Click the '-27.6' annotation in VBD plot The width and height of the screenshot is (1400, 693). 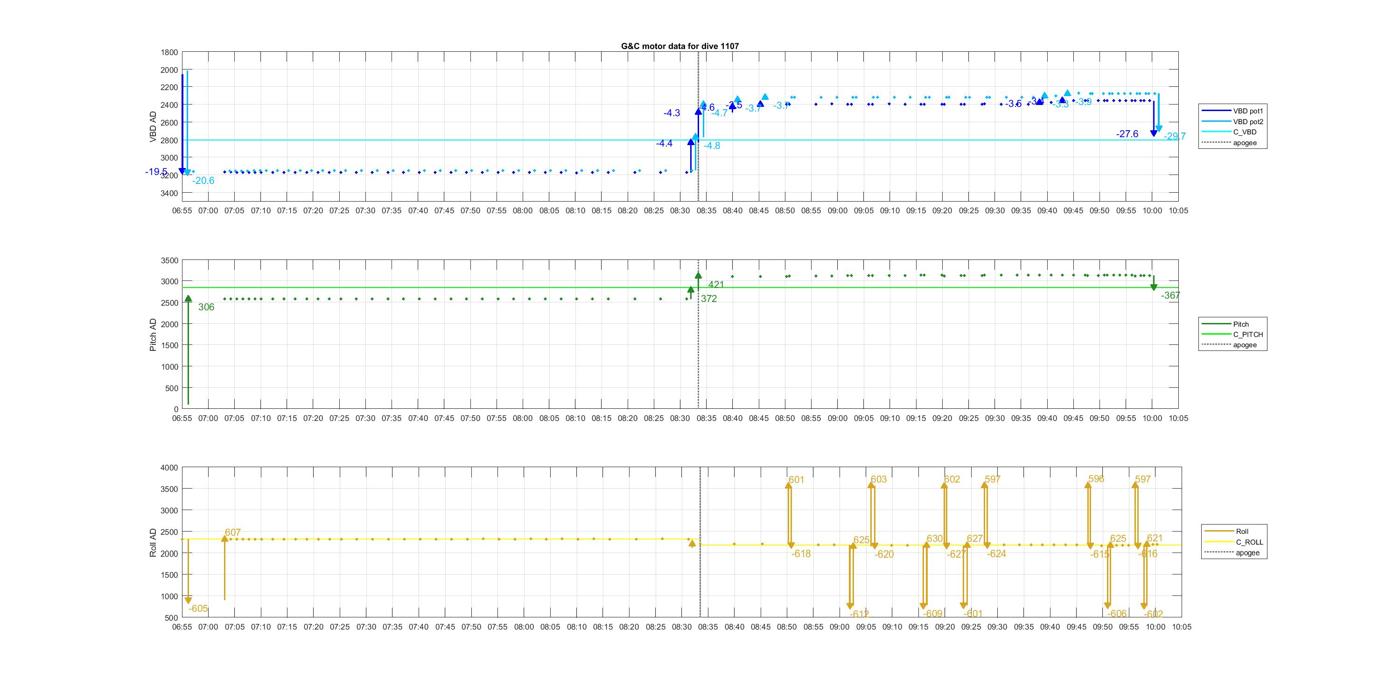[x=1127, y=134]
